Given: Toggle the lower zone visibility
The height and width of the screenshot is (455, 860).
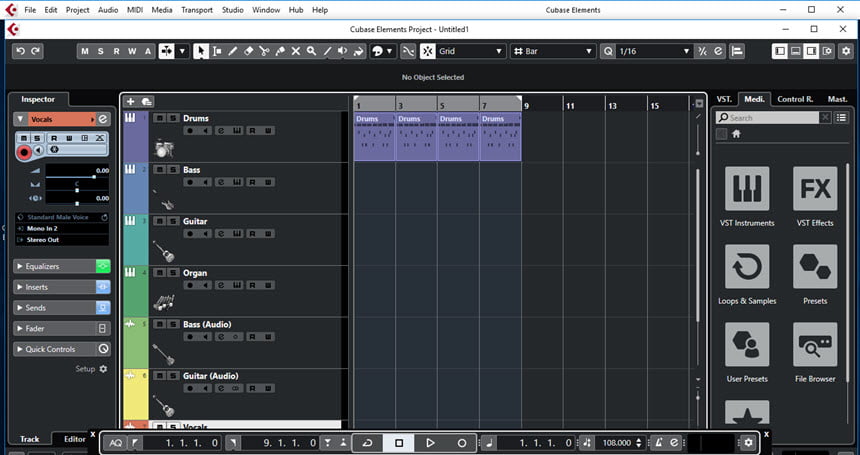Looking at the screenshot, I should [795, 51].
